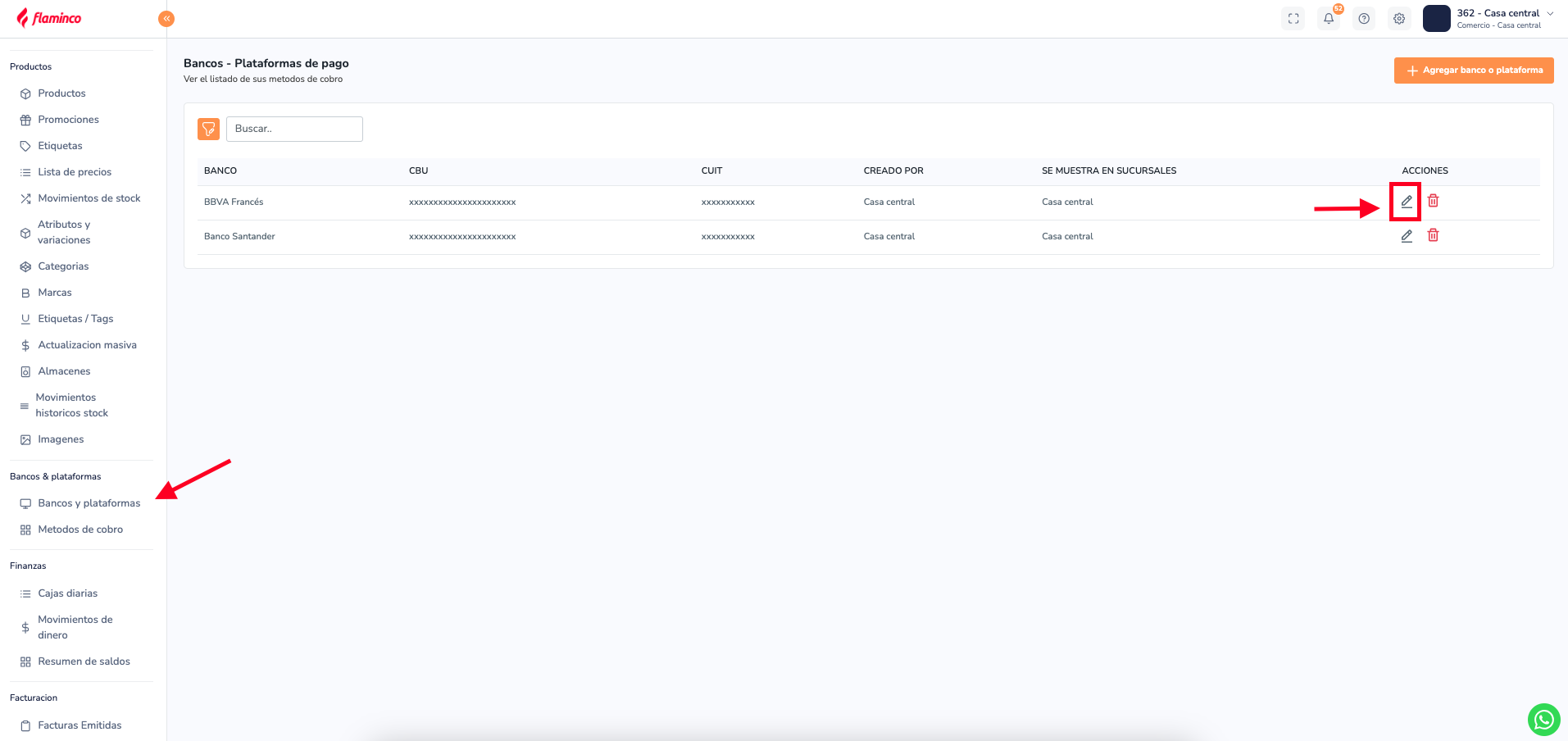Navigate to Cajas diarias

tap(67, 593)
